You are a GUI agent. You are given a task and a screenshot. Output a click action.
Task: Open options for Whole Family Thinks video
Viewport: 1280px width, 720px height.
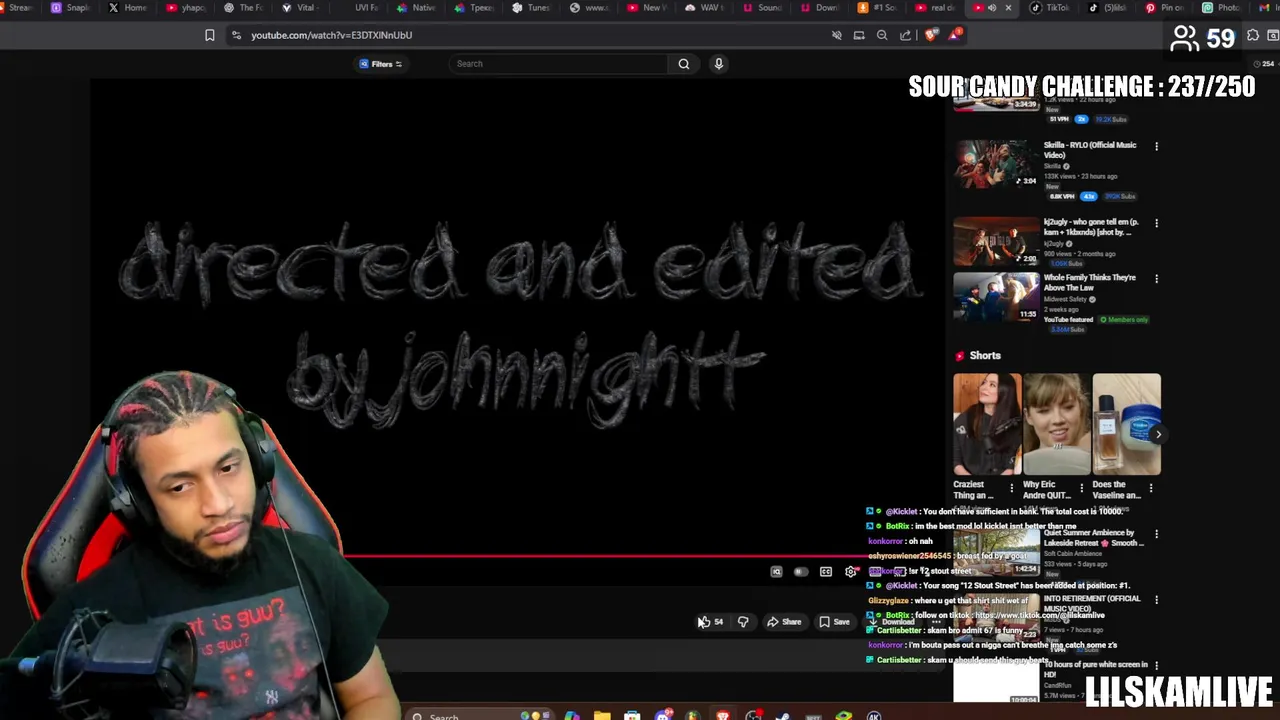coord(1156,279)
